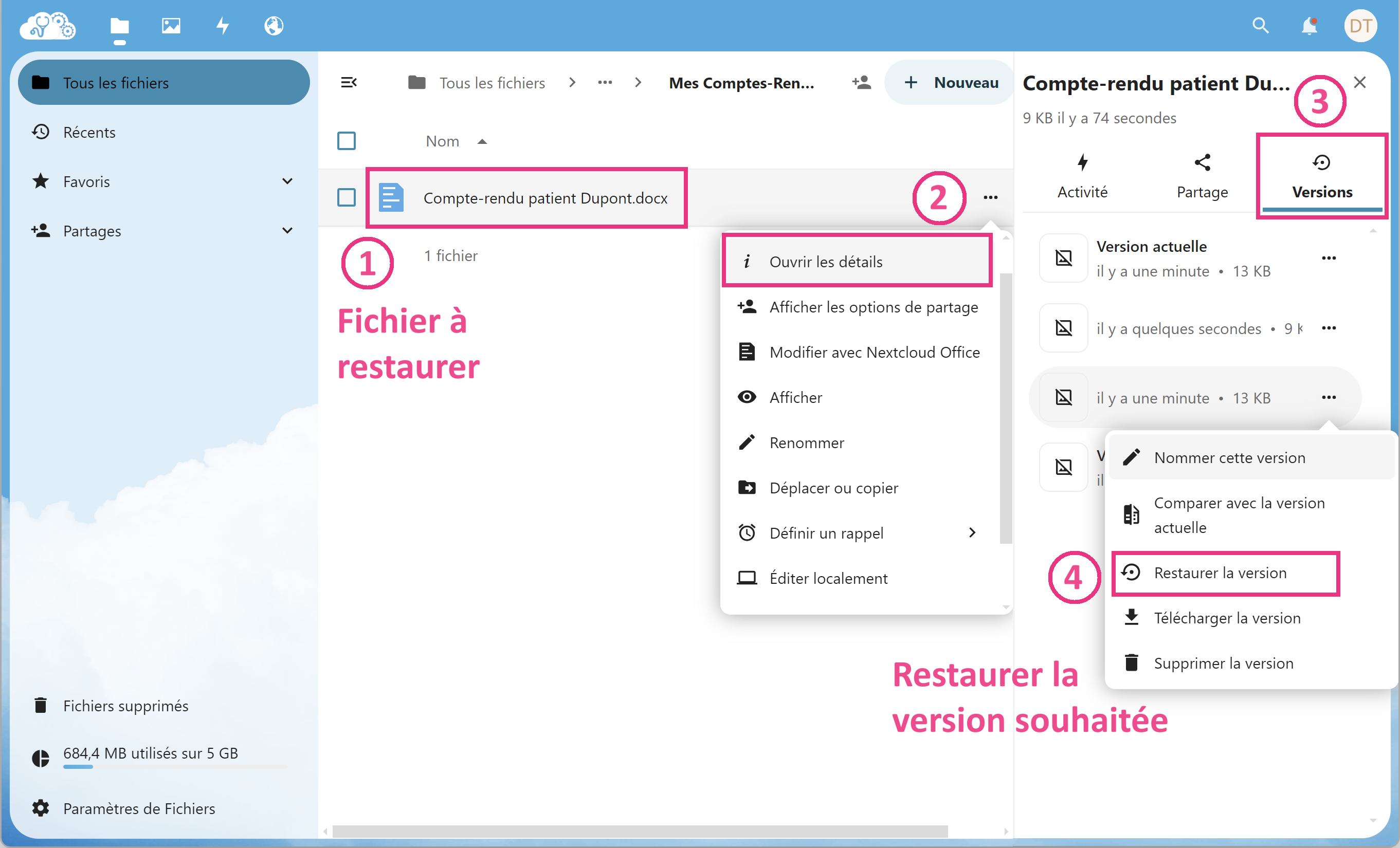The width and height of the screenshot is (1400, 848).
Task: Expand the breadcrumb ellipsis menu
Action: point(605,83)
